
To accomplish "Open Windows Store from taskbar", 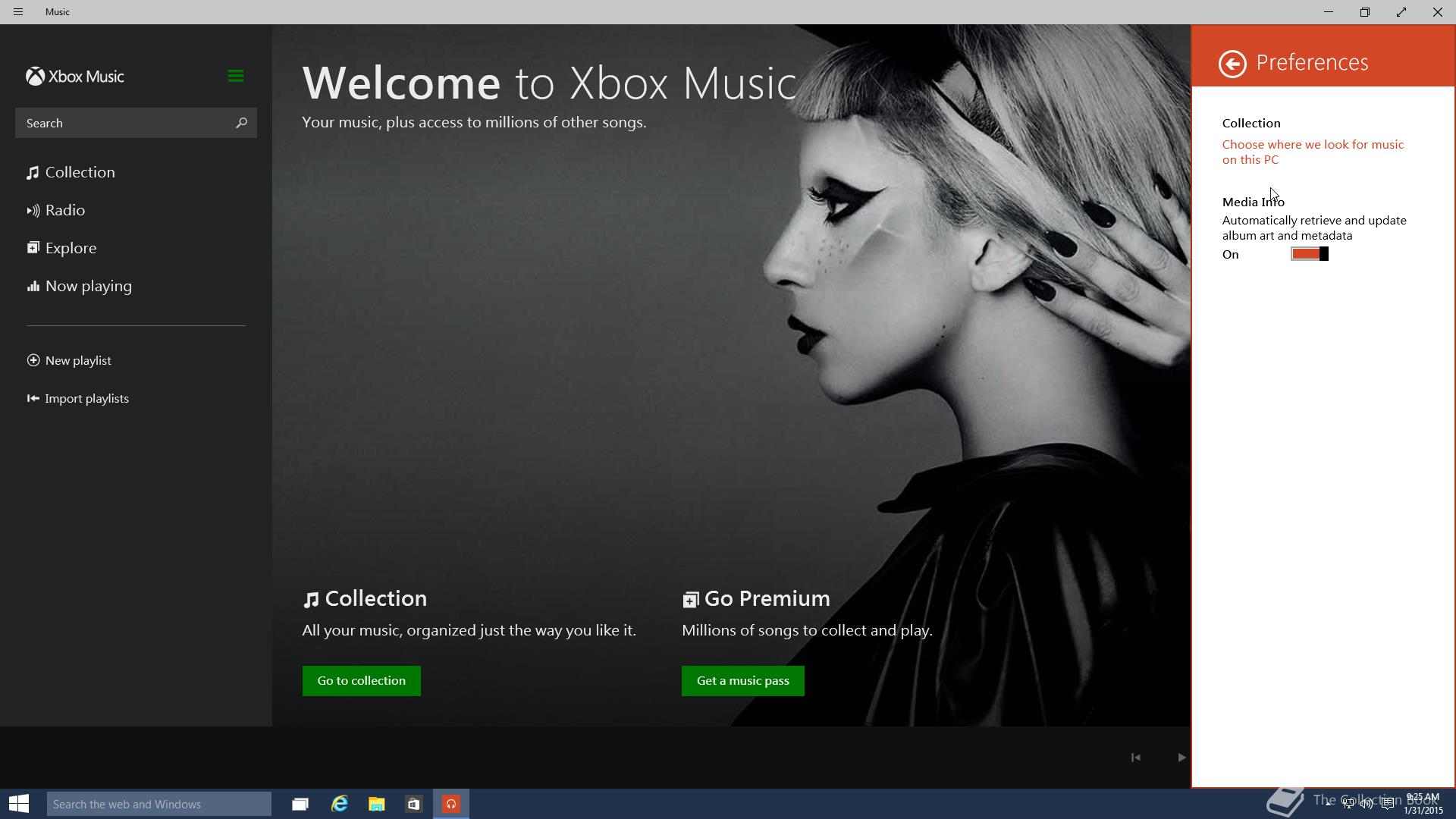I will click(413, 804).
